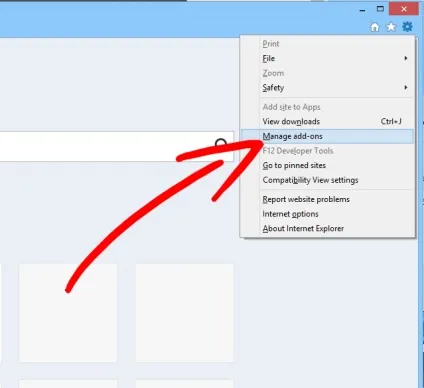Expand the Safety submenu
424x388 pixels.
point(327,88)
